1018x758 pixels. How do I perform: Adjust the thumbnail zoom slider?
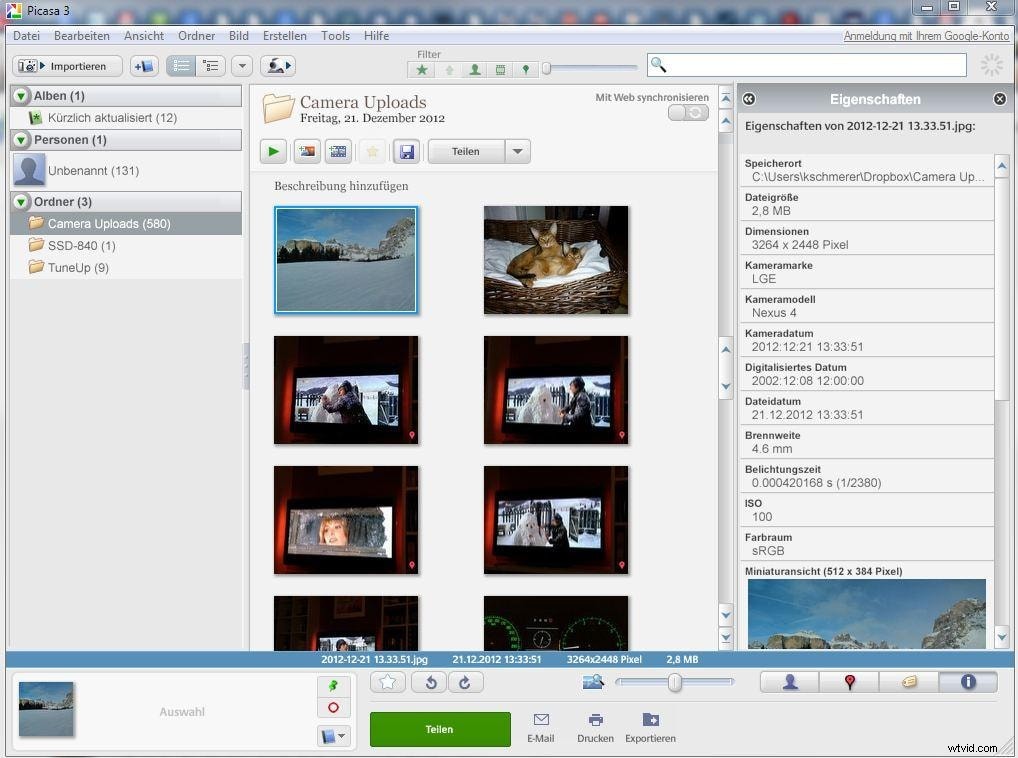(x=674, y=682)
